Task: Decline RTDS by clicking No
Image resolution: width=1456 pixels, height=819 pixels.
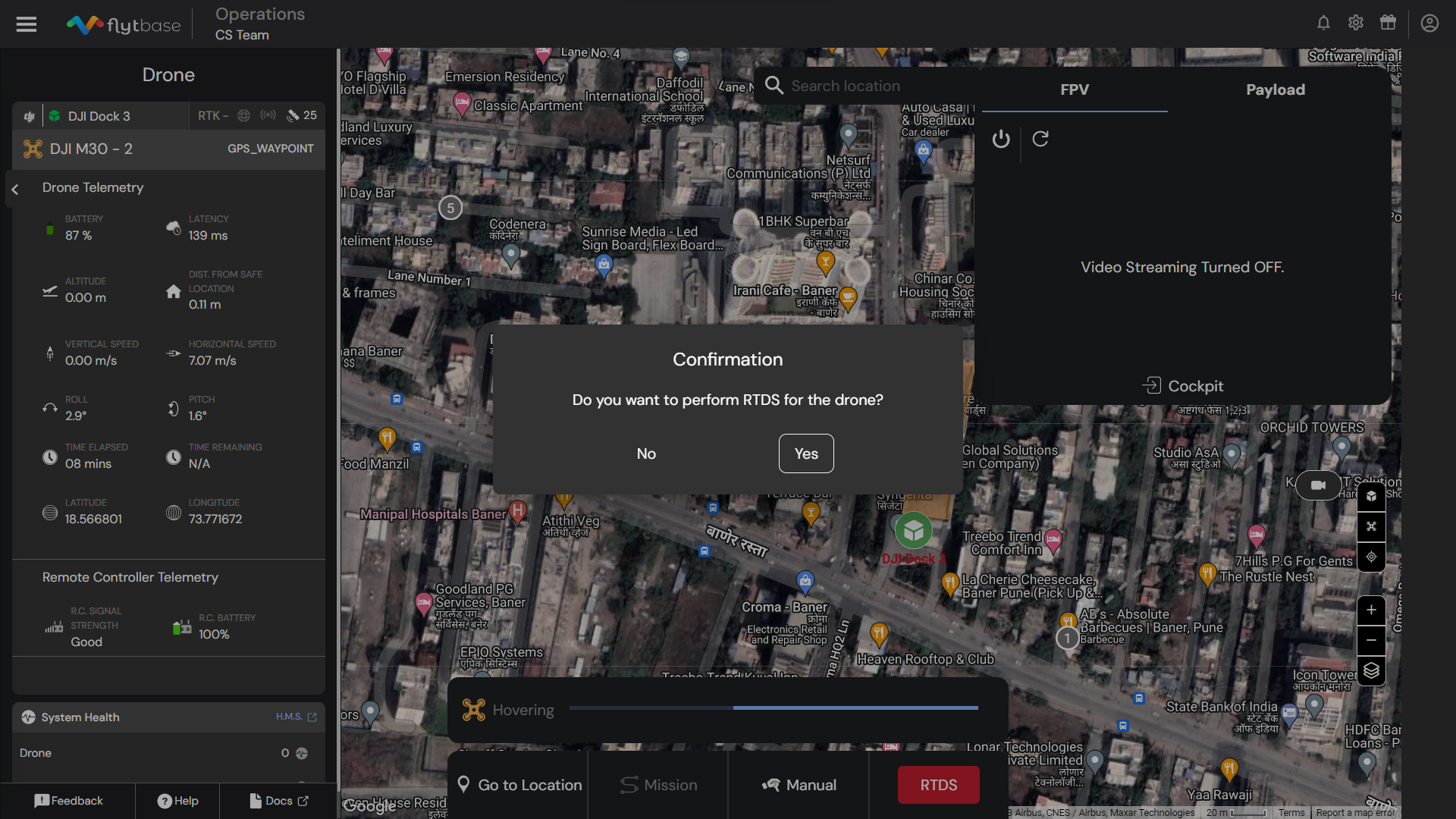Action: click(x=646, y=453)
